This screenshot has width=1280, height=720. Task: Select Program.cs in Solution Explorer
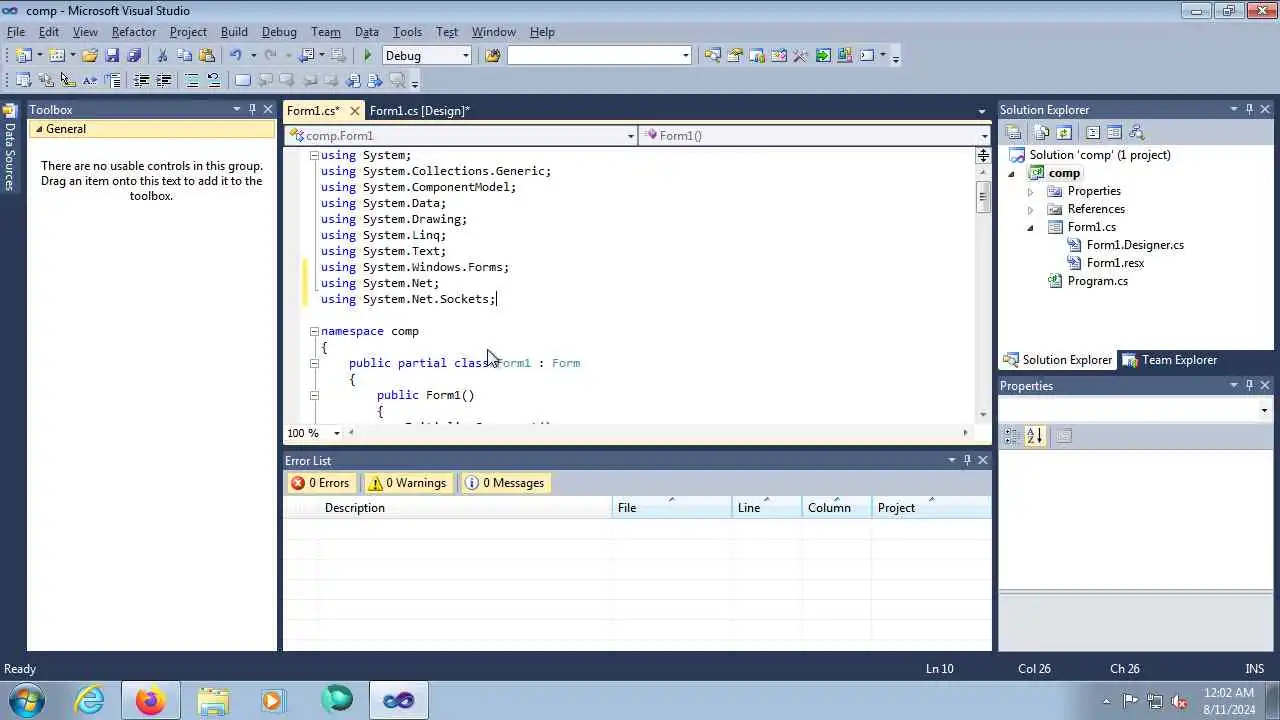(1097, 281)
